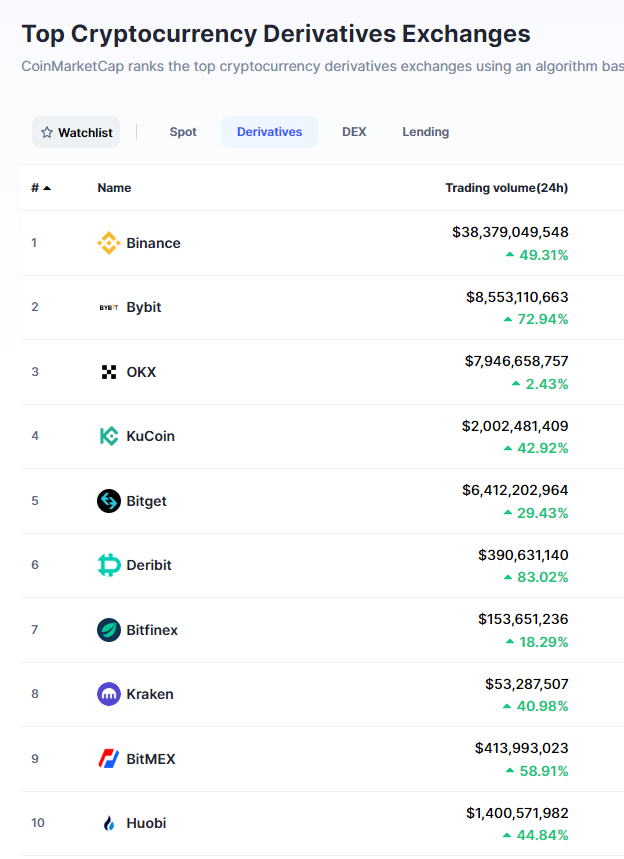Click the BitMEX logo icon
Viewport: 624px width, 859px height.
[109, 759]
